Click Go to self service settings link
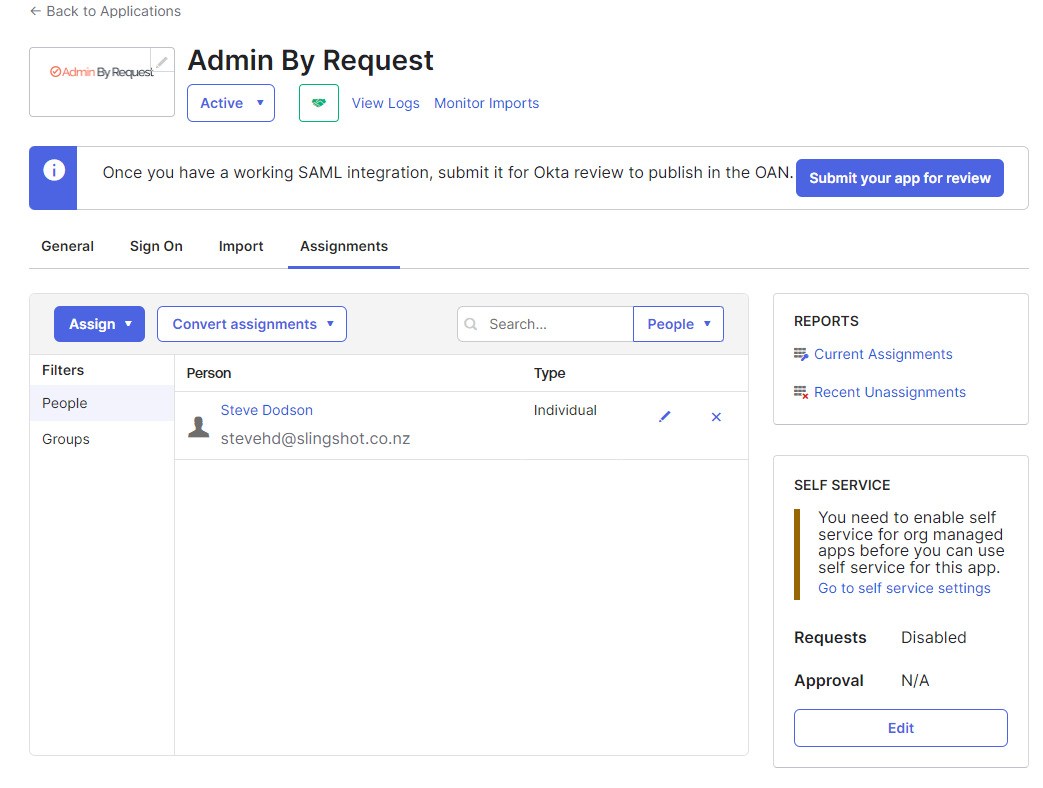The image size is (1043, 788). tap(904, 588)
